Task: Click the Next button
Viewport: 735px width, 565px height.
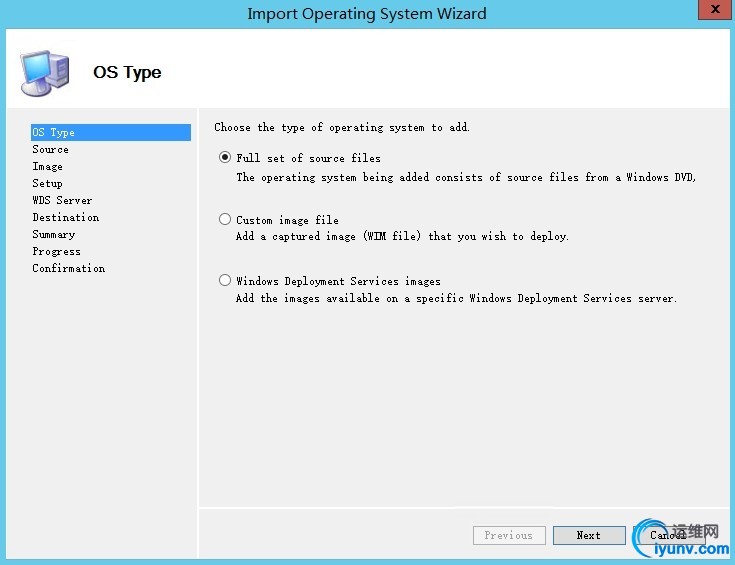Action: 589,535
